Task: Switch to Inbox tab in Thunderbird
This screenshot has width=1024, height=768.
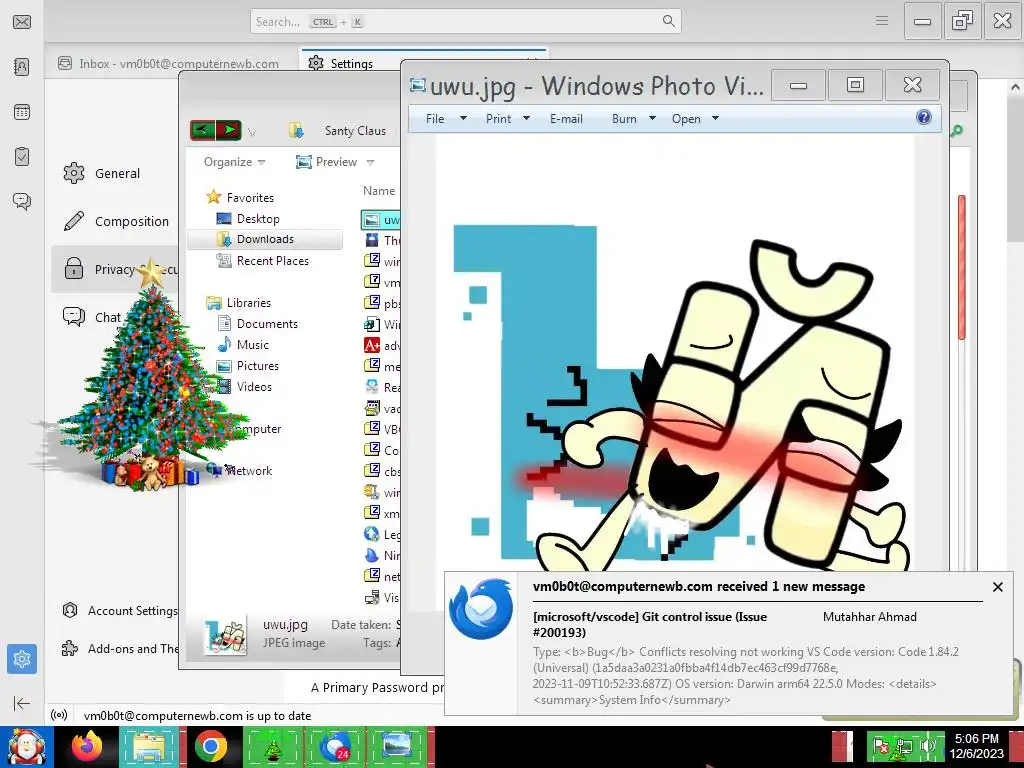Action: 168,63
